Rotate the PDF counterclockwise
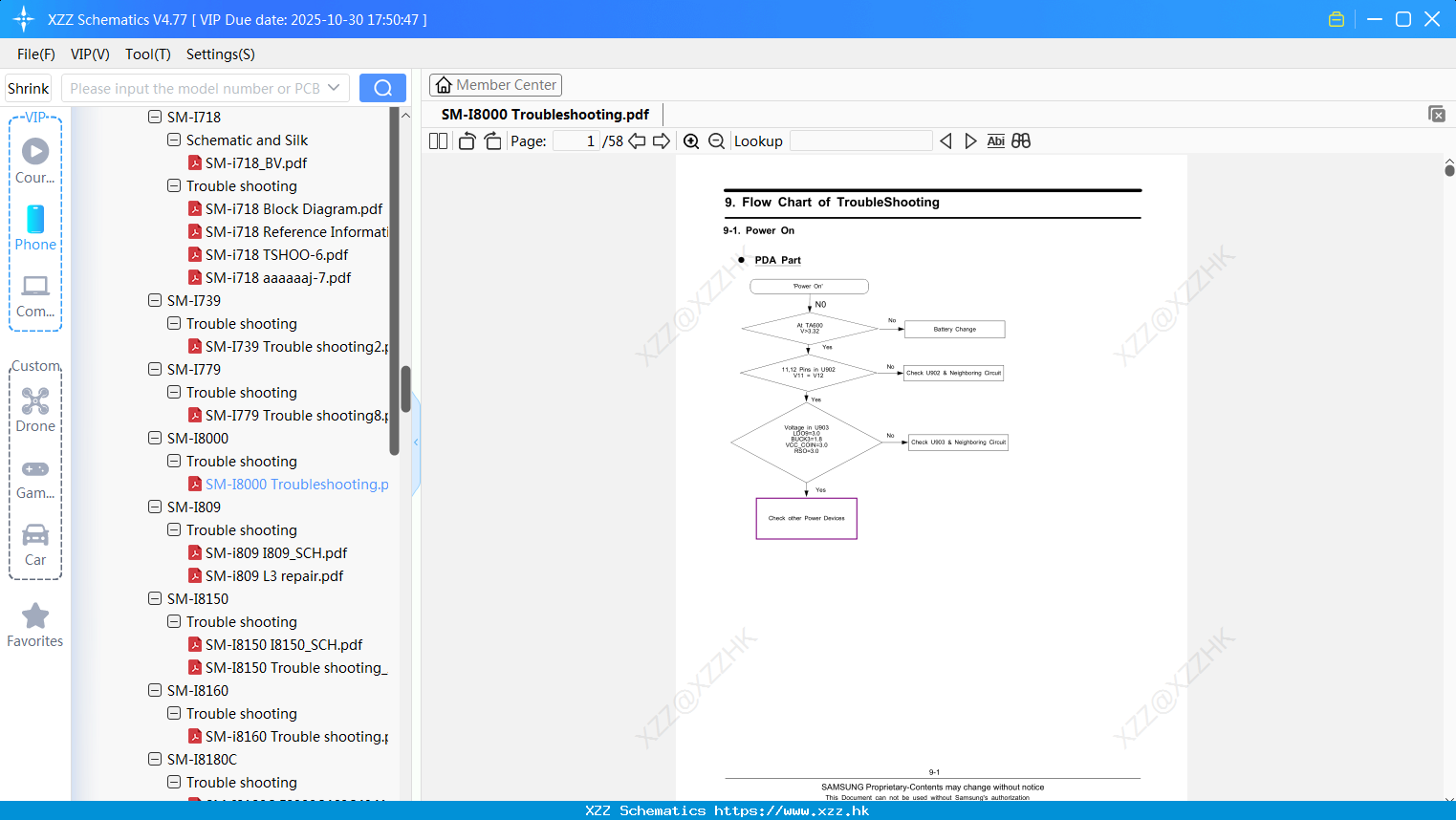This screenshot has height=820, width=1456. (x=467, y=140)
